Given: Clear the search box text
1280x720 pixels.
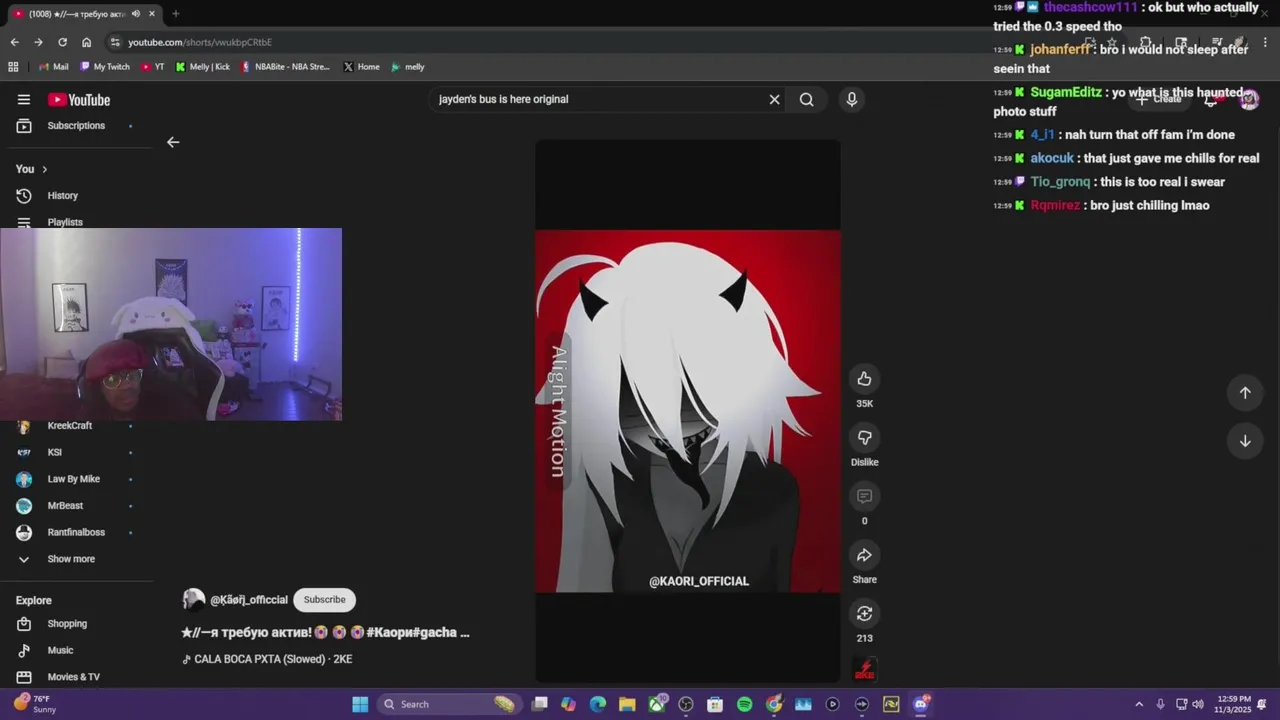Looking at the screenshot, I should click(x=774, y=99).
